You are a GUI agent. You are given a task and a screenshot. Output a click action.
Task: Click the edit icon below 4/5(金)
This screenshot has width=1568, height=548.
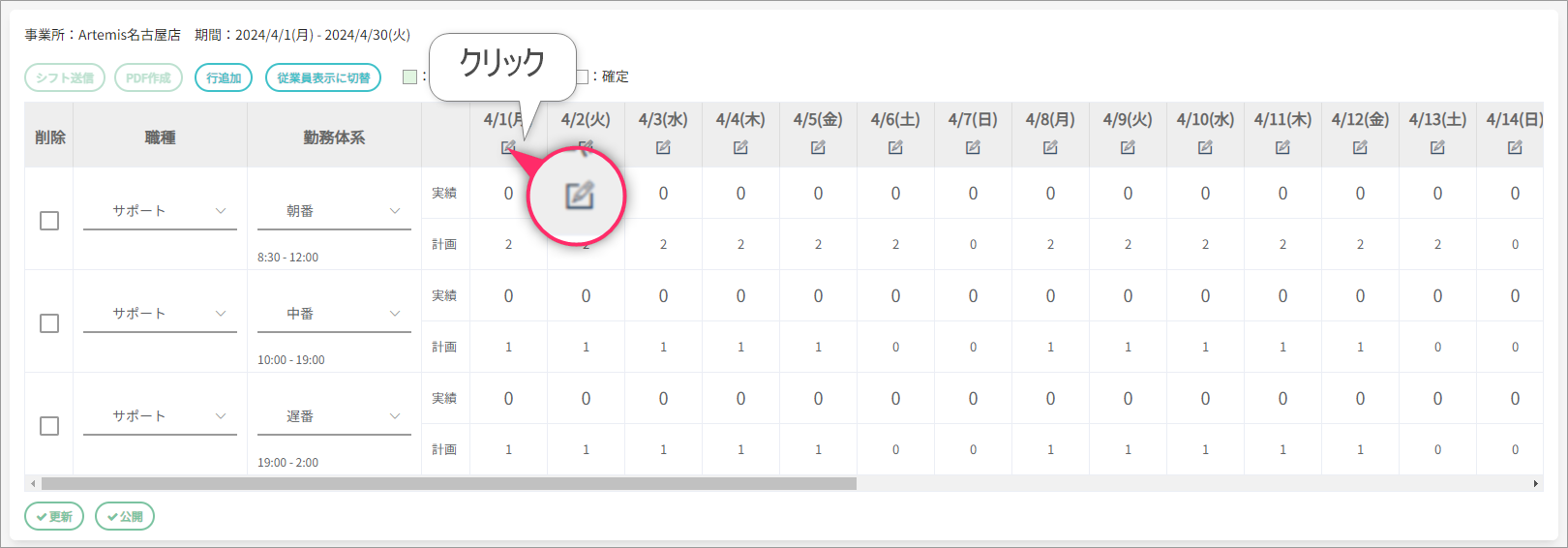pos(818,147)
